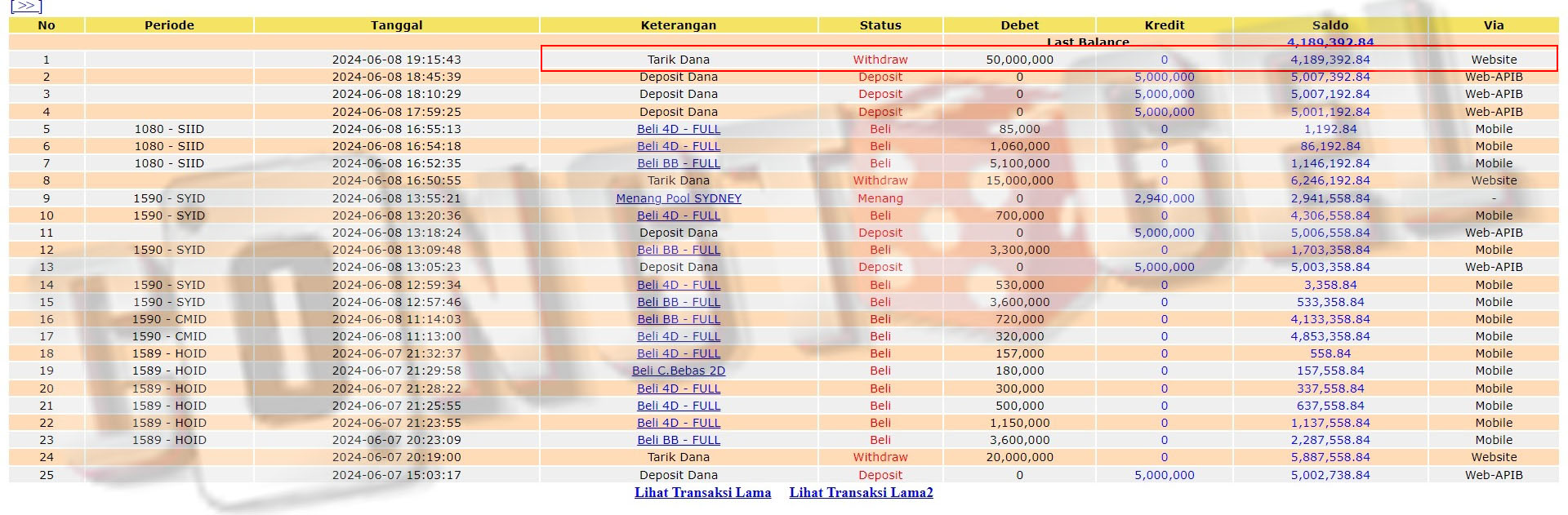Open Beli BB - FULL in row 7

[x=678, y=163]
